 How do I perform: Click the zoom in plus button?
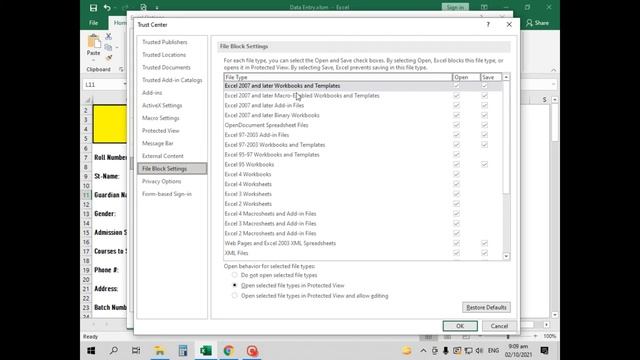pos(536,336)
